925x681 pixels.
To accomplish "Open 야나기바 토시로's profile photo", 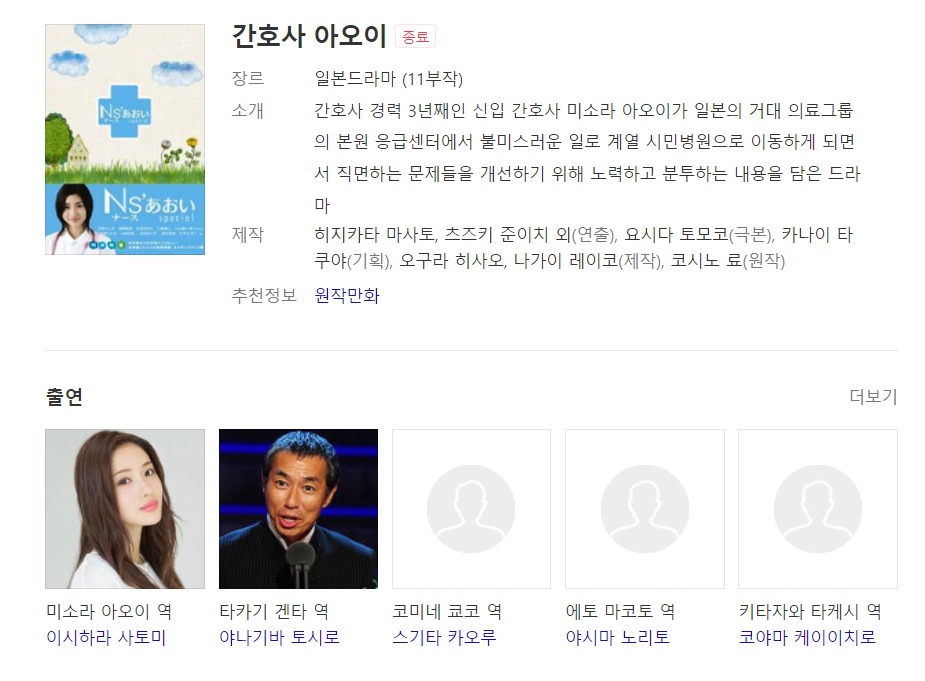I will (x=299, y=509).
